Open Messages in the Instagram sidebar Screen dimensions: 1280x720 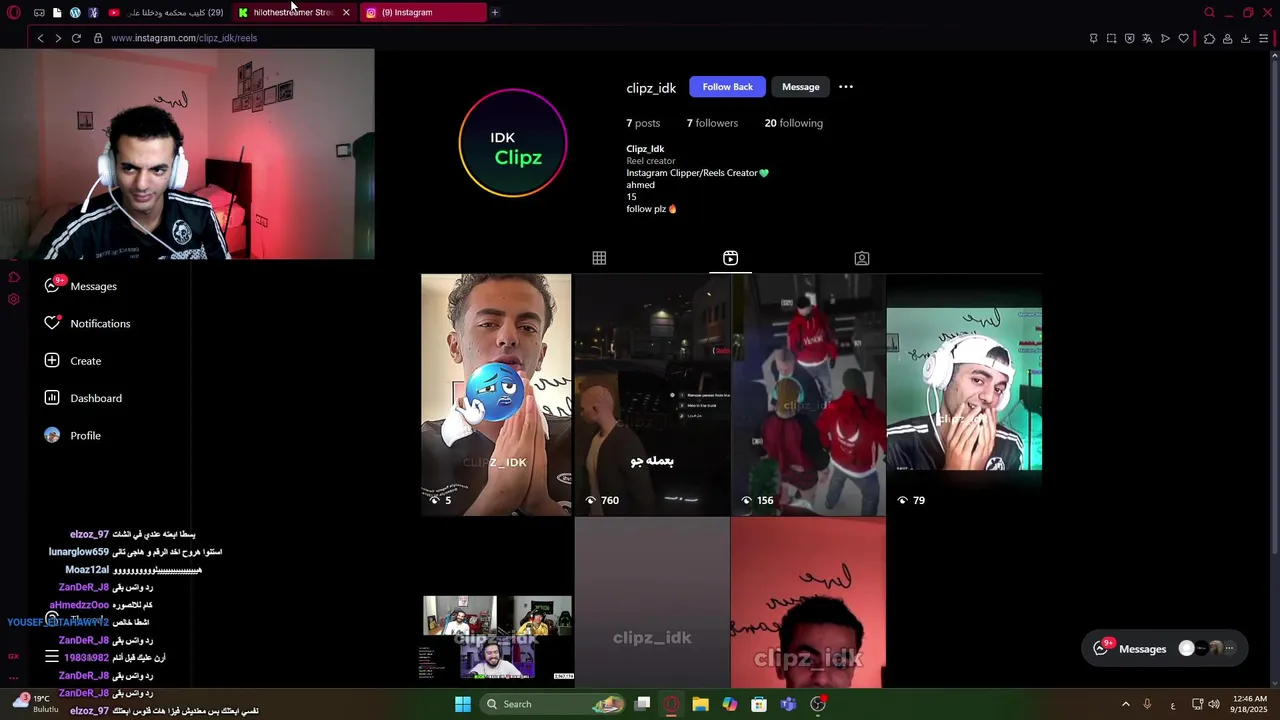[x=81, y=286]
